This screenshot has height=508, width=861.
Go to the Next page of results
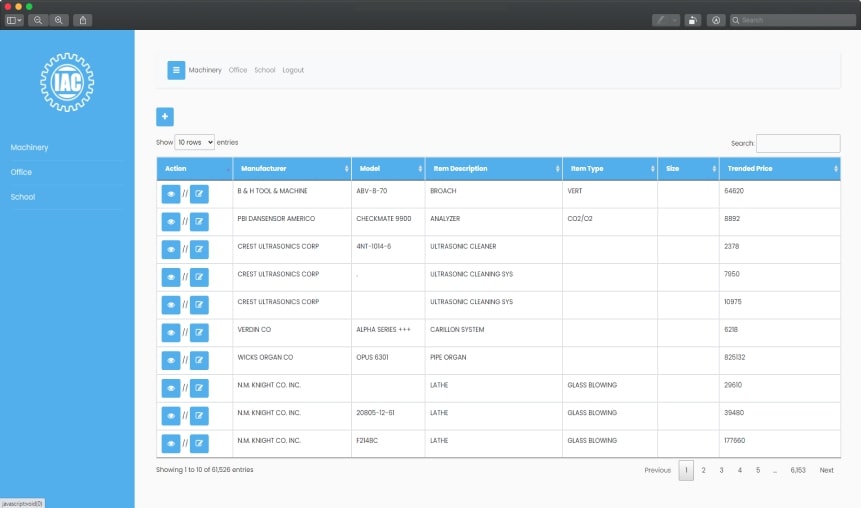[826, 470]
